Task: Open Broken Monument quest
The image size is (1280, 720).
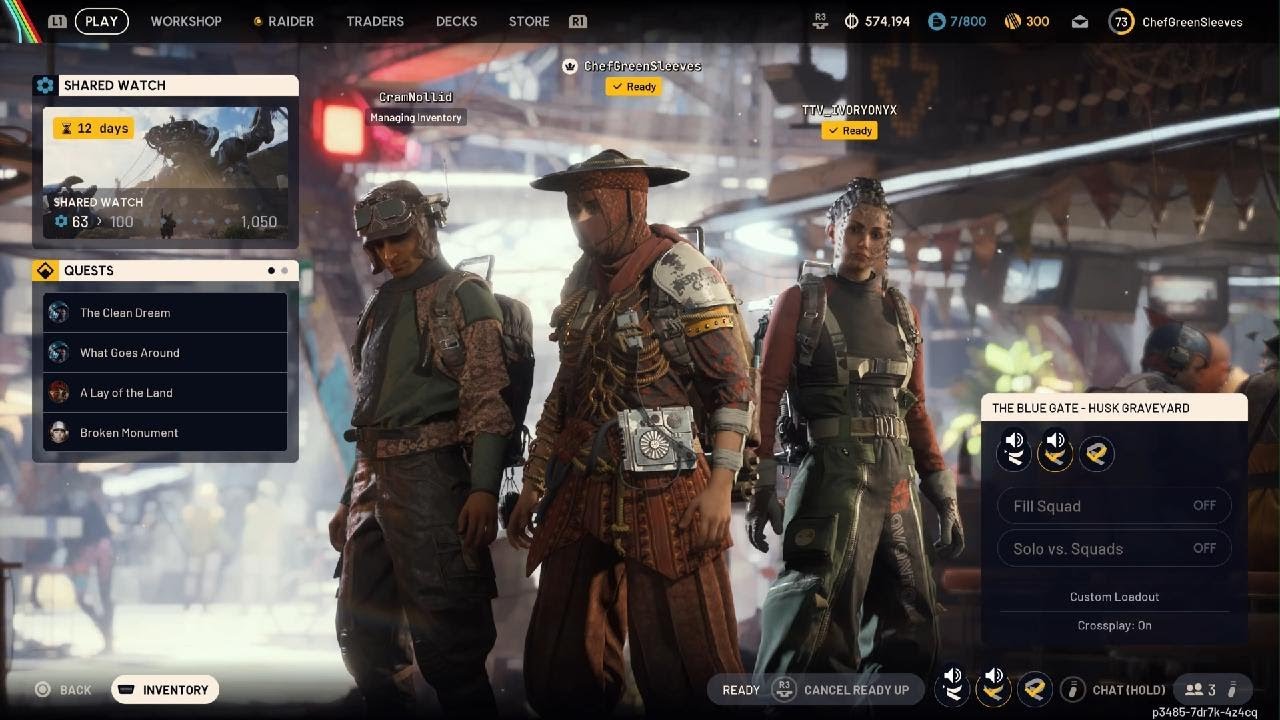Action: point(166,432)
